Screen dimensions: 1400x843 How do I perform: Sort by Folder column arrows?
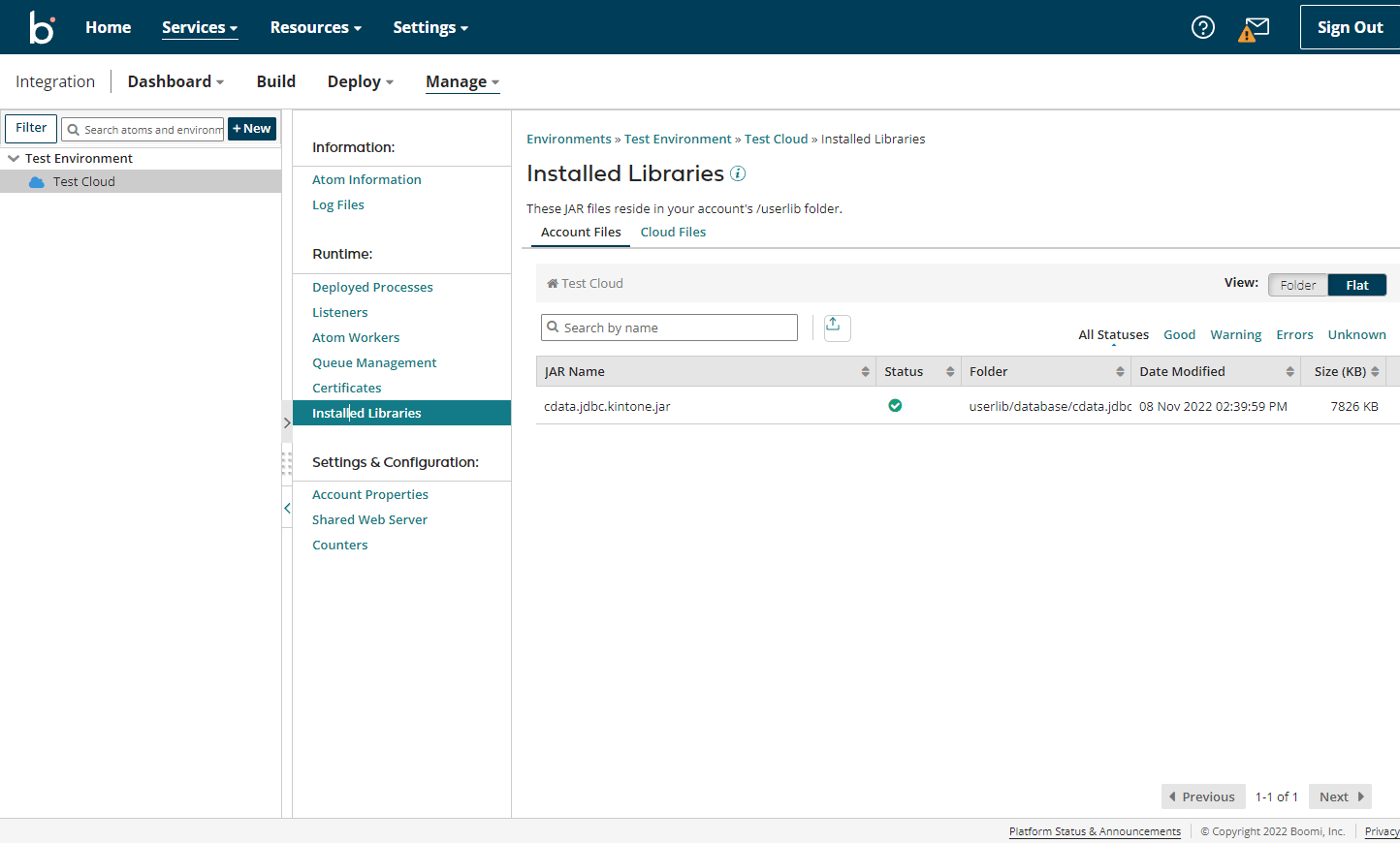click(x=1120, y=372)
